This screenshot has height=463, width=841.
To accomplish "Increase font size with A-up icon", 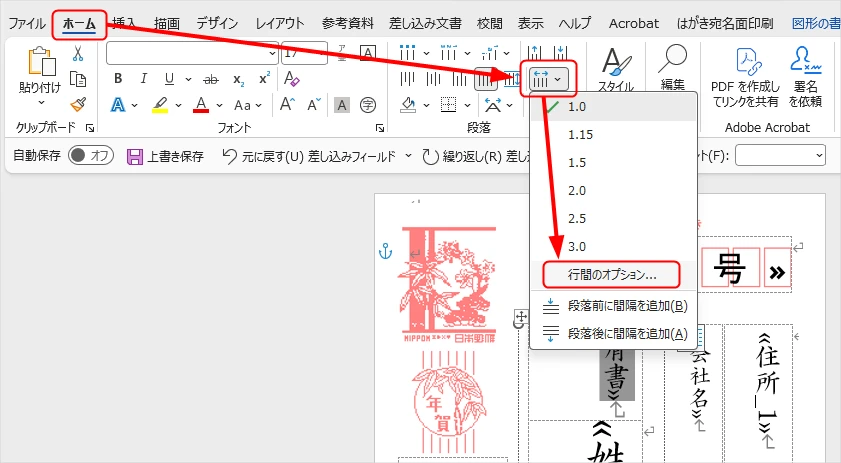I will point(287,105).
